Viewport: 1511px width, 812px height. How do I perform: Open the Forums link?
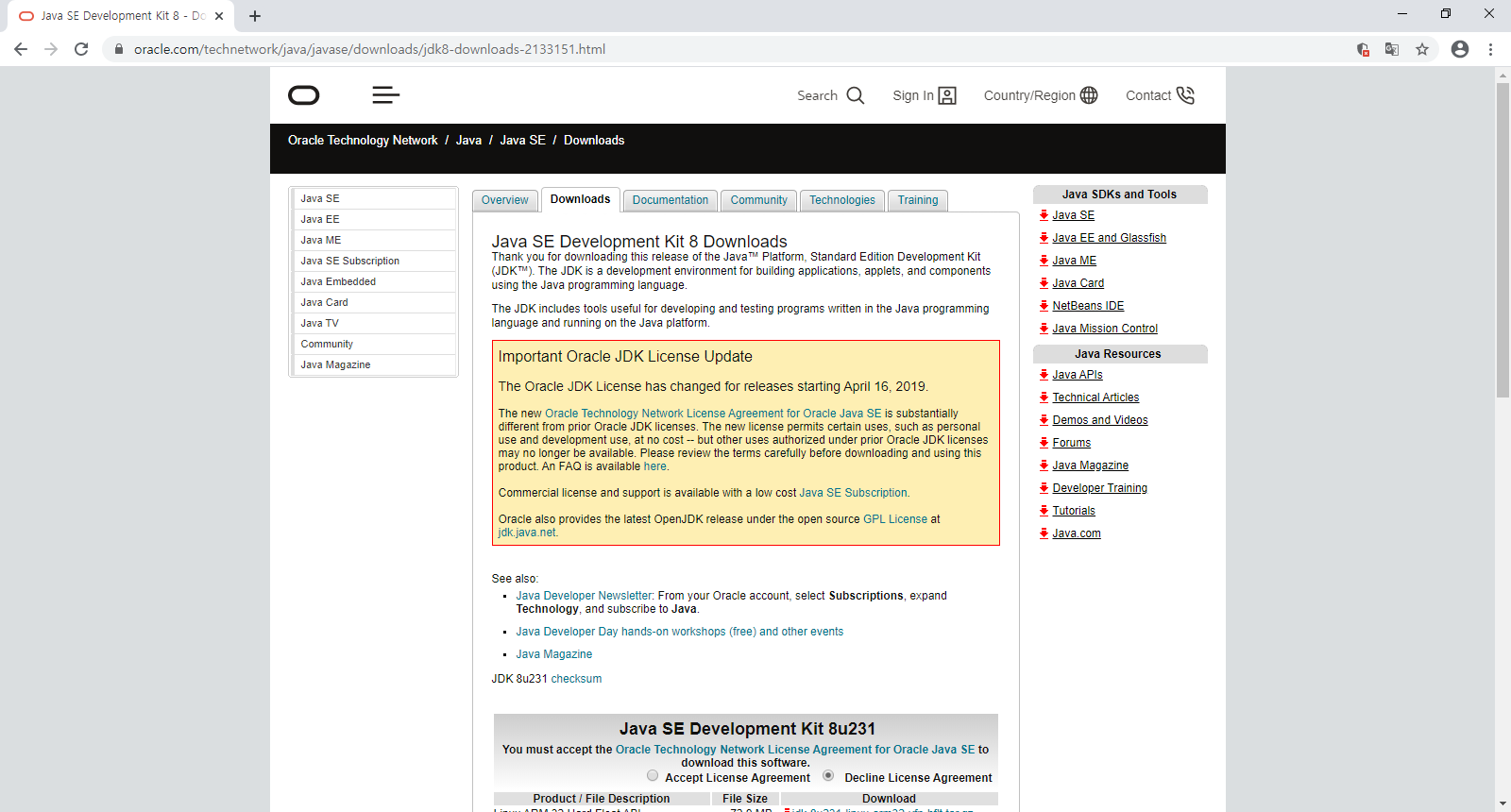point(1071,443)
